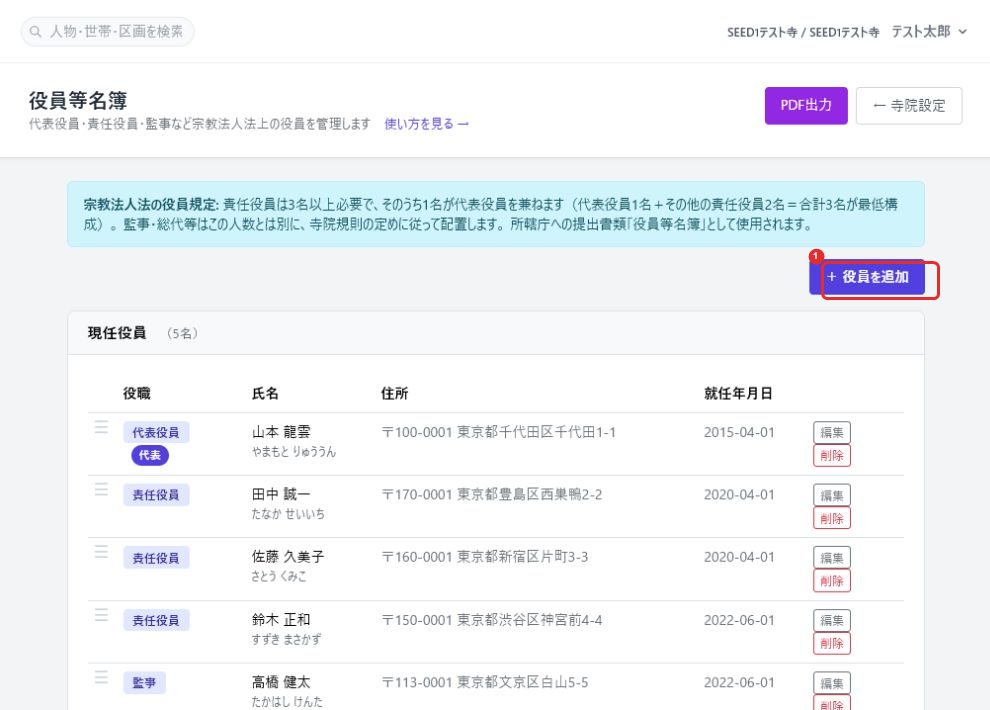Open the テスト太郎 user dropdown
The width and height of the screenshot is (990, 710).
[928, 32]
